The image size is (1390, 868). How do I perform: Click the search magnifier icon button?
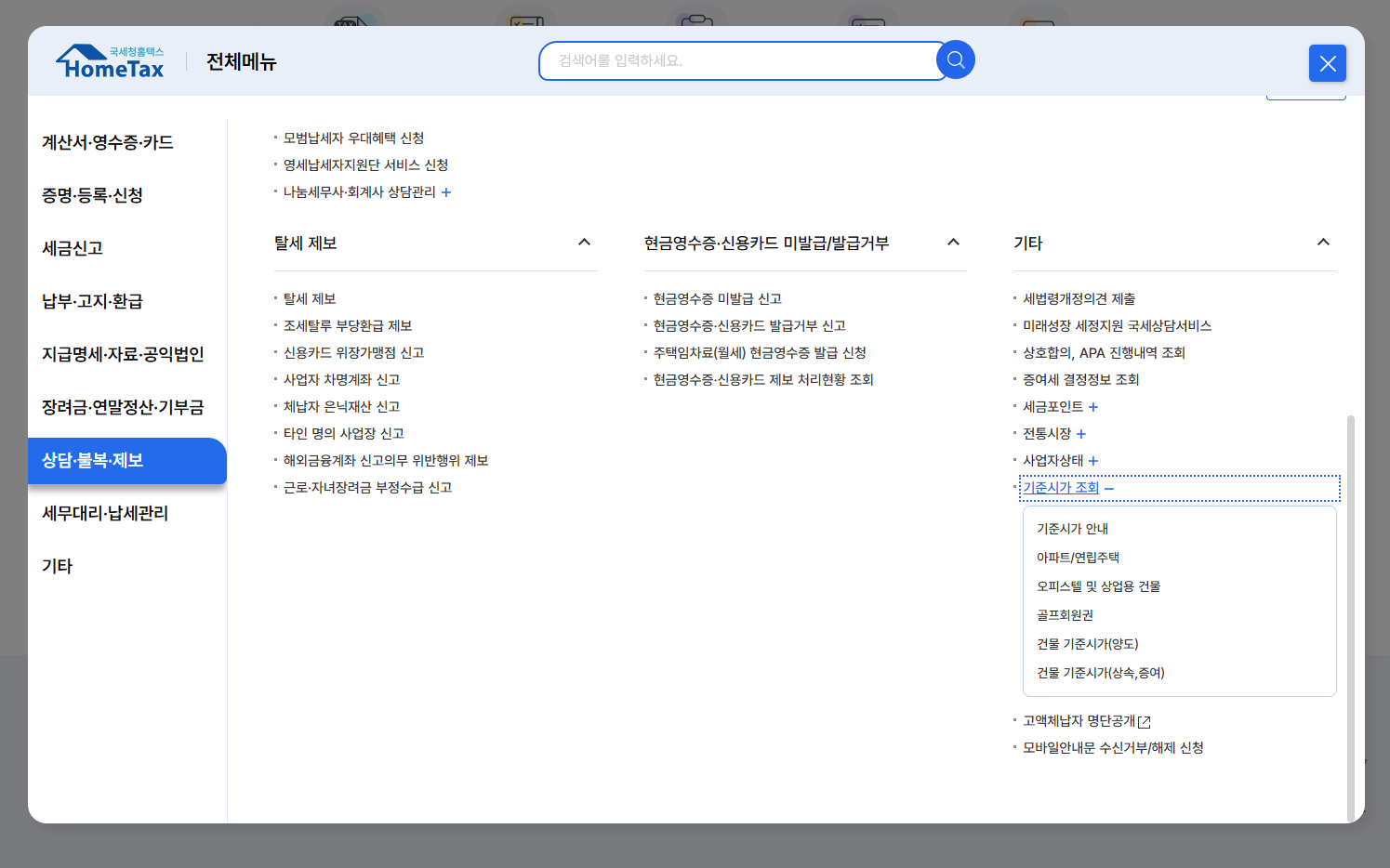[955, 60]
